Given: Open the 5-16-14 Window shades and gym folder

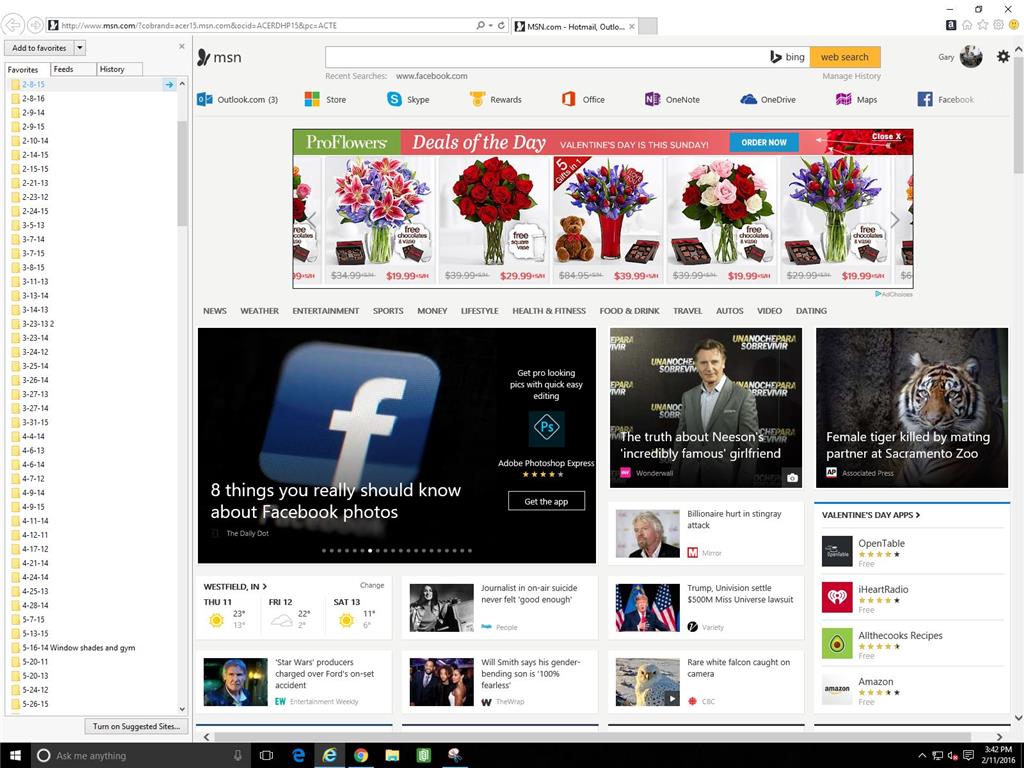Looking at the screenshot, I should coord(78,647).
